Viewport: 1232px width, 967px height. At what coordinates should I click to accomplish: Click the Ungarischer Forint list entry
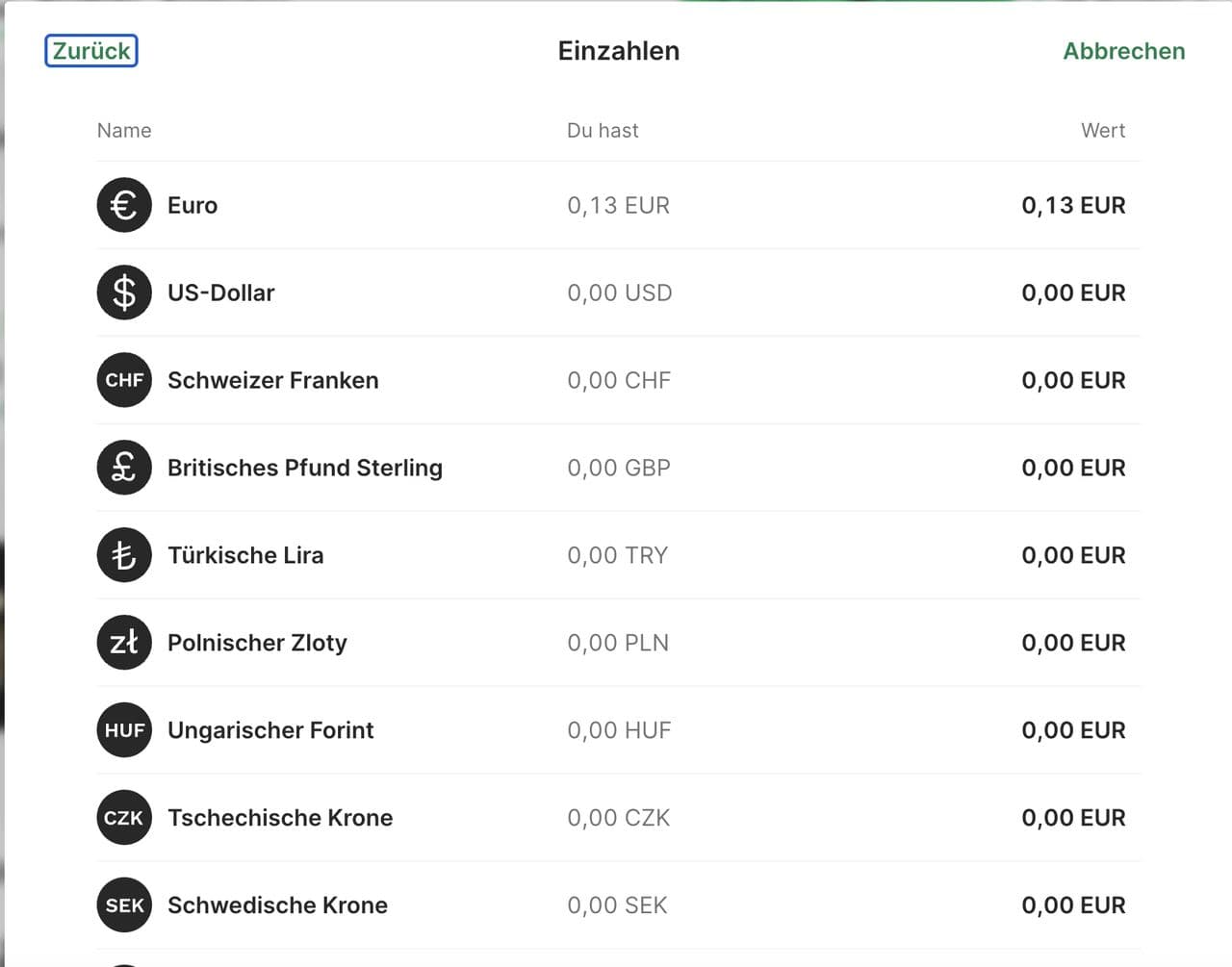270,730
